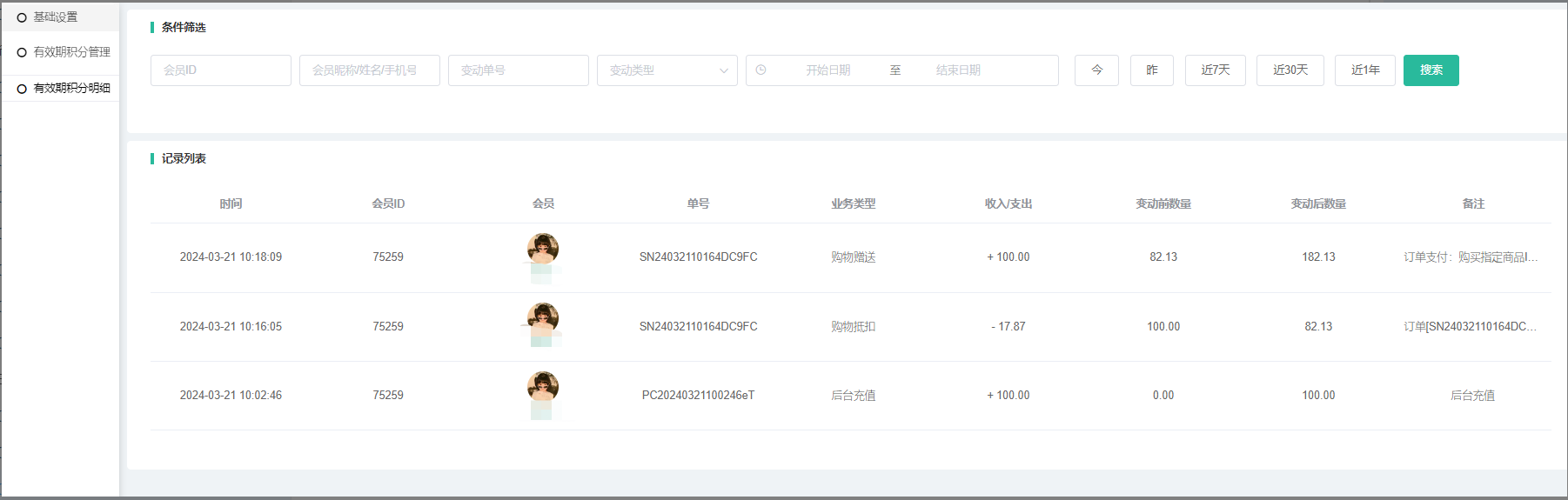The height and width of the screenshot is (500, 1568).
Task: Click timestamp 2024-03-21 10:16:05
Action: [231, 327]
